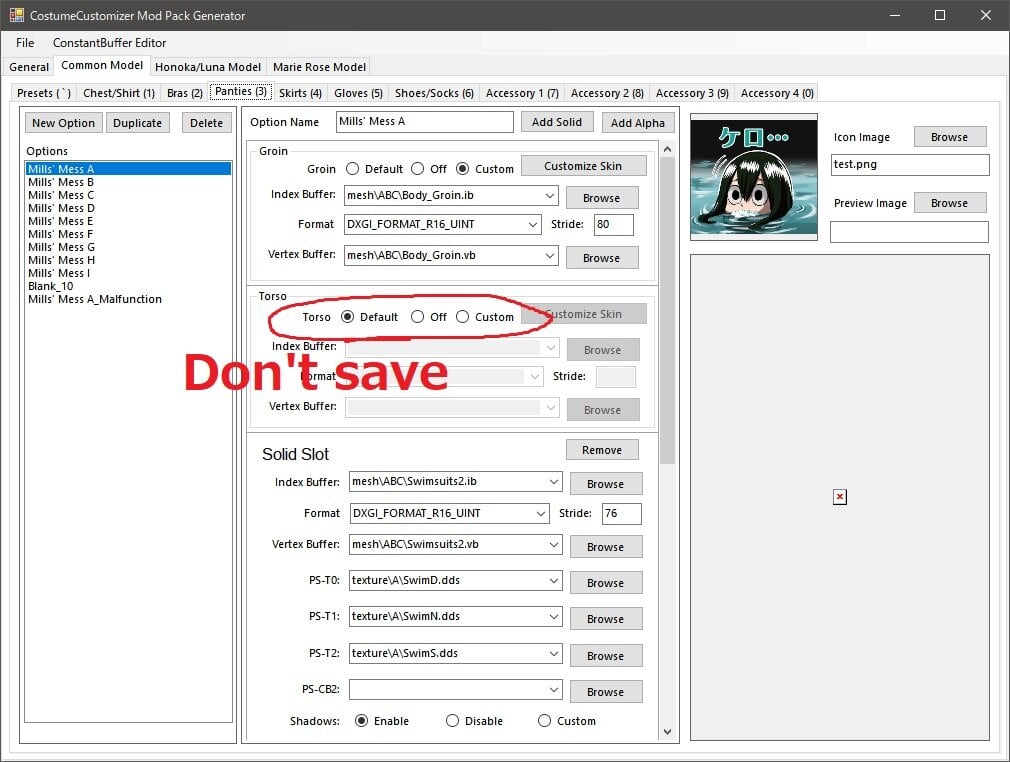The height and width of the screenshot is (762, 1010).
Task: Set Shadows to Enable
Action: click(x=361, y=721)
